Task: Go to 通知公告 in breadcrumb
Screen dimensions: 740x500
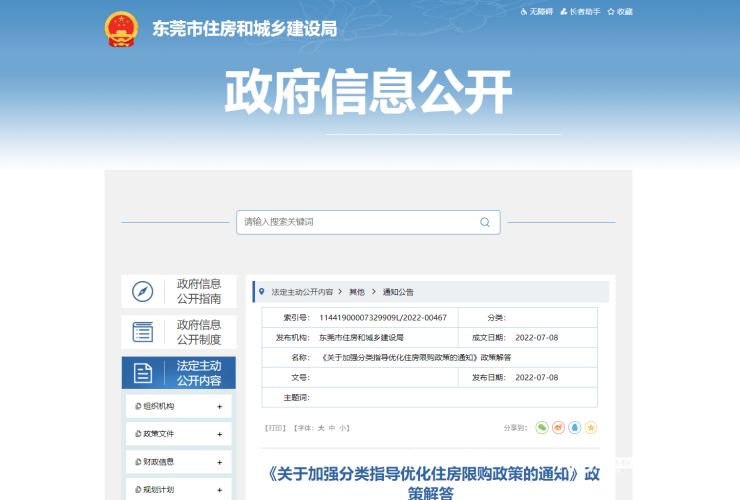Action: (397, 292)
